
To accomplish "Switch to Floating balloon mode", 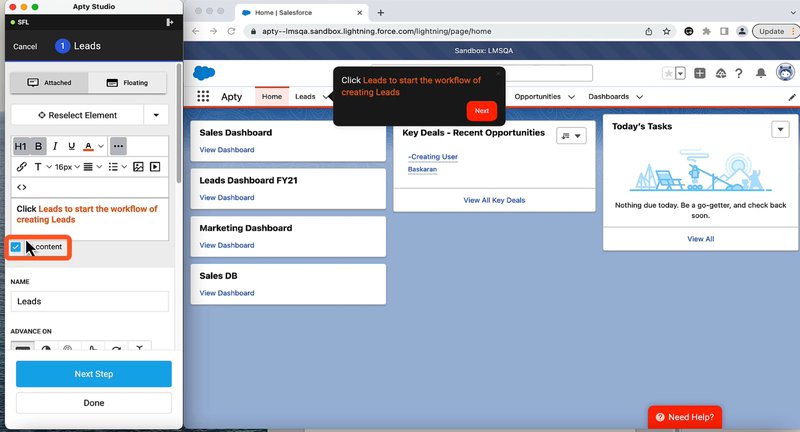I will tap(127, 83).
